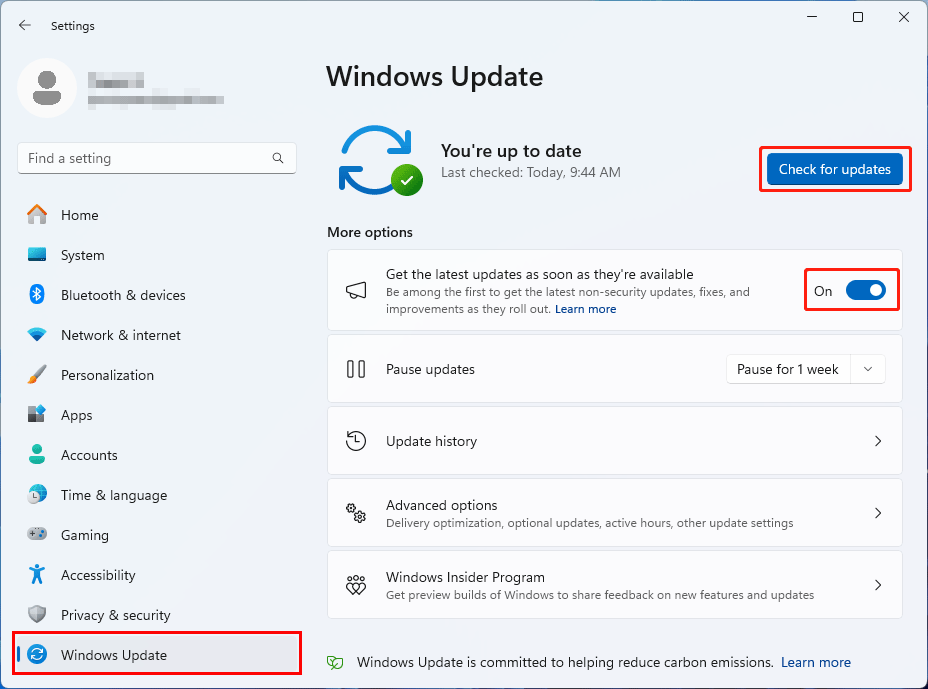Open the Gaming section icon
This screenshot has width=928, height=689.
coord(39,535)
